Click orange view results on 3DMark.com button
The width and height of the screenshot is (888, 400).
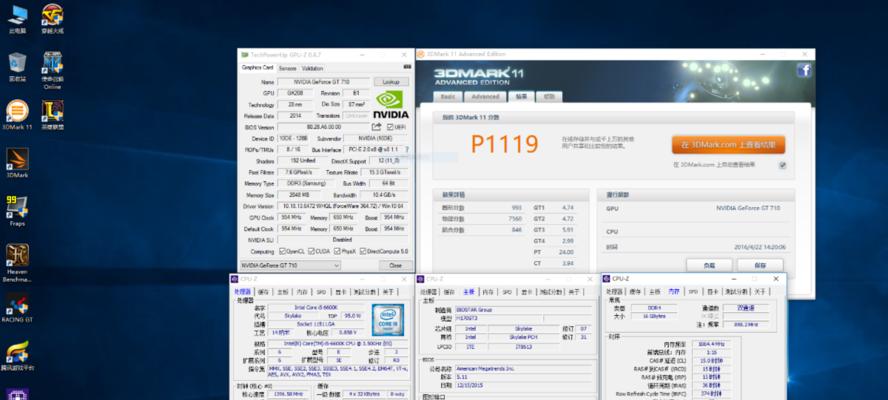(x=728, y=144)
